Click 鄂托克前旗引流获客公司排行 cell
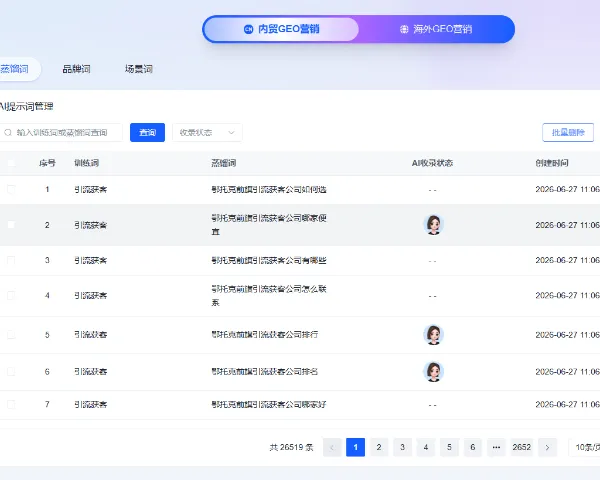This screenshot has height=480, width=600. [265, 335]
